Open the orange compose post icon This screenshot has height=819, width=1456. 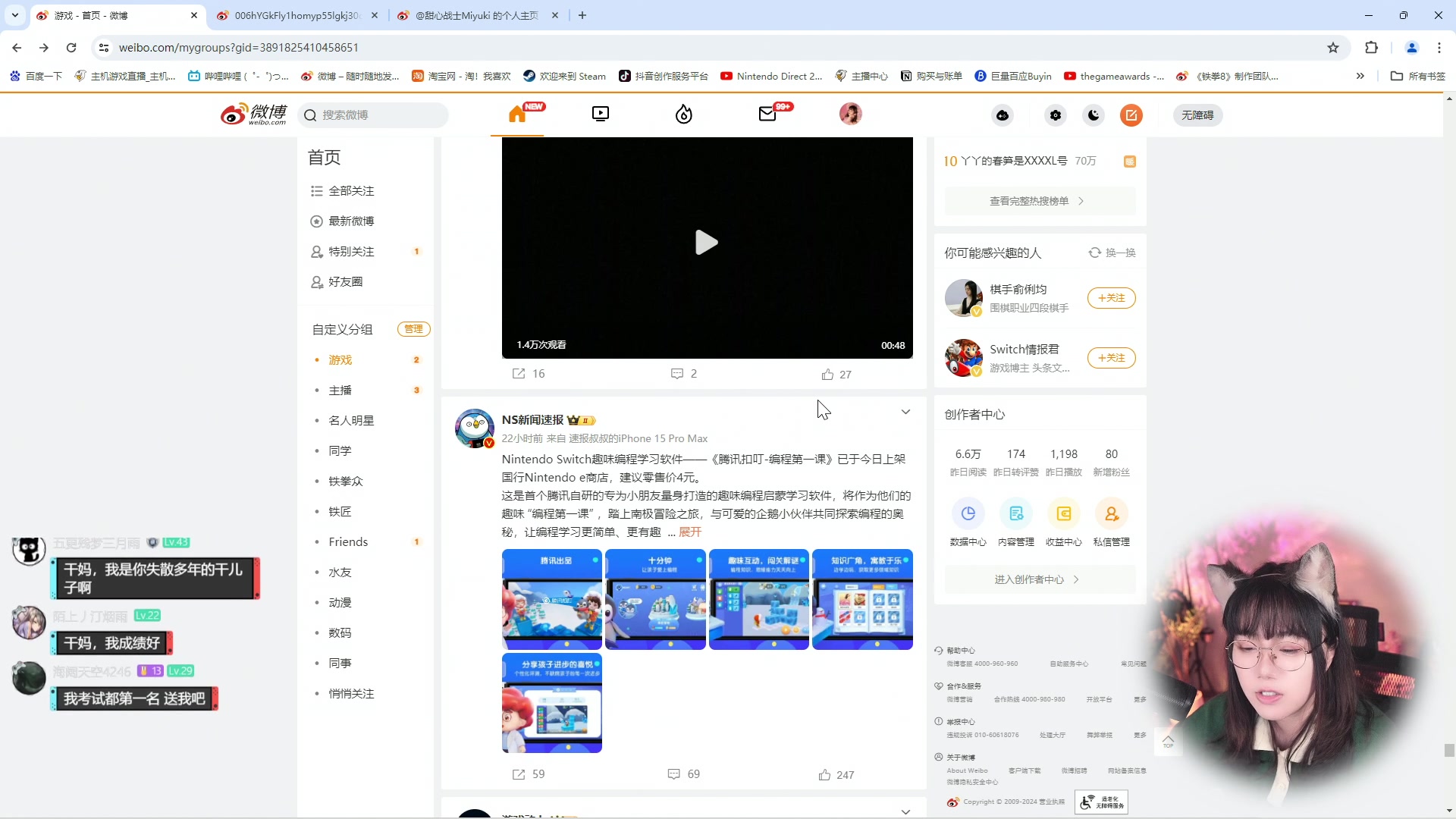click(x=1131, y=115)
